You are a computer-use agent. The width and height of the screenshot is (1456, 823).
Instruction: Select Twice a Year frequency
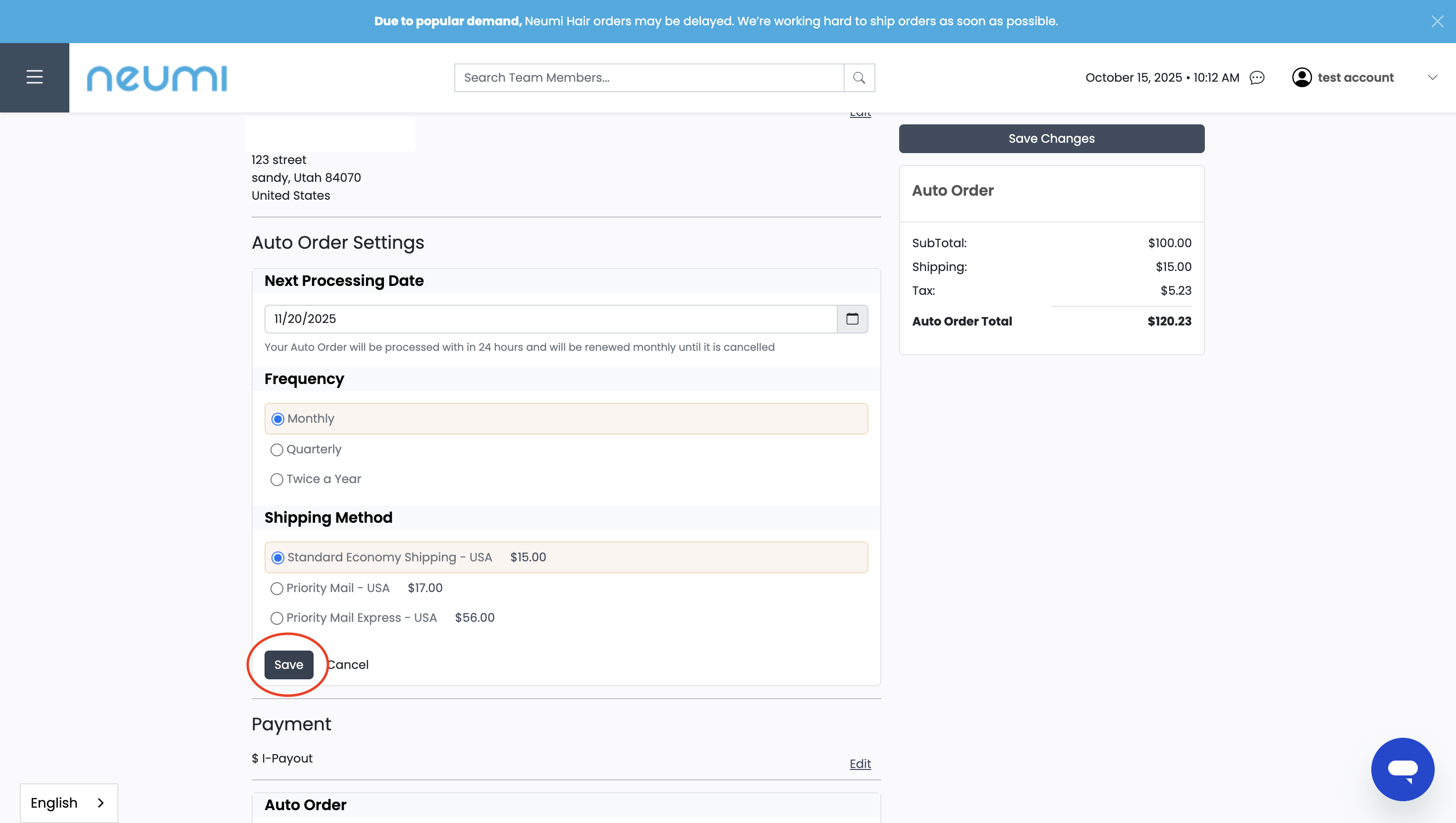[x=276, y=479]
